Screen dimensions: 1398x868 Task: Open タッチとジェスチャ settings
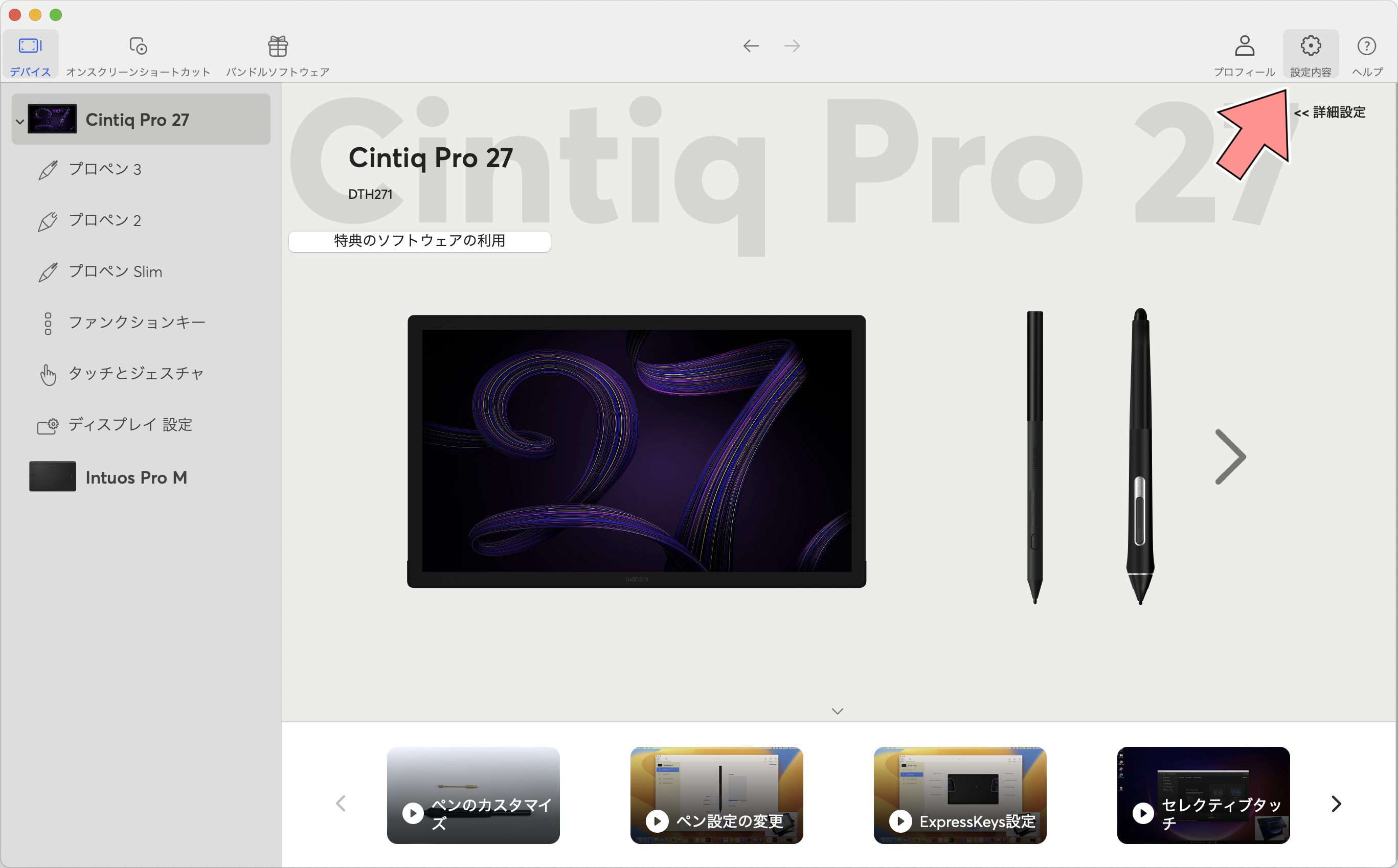coord(141,374)
